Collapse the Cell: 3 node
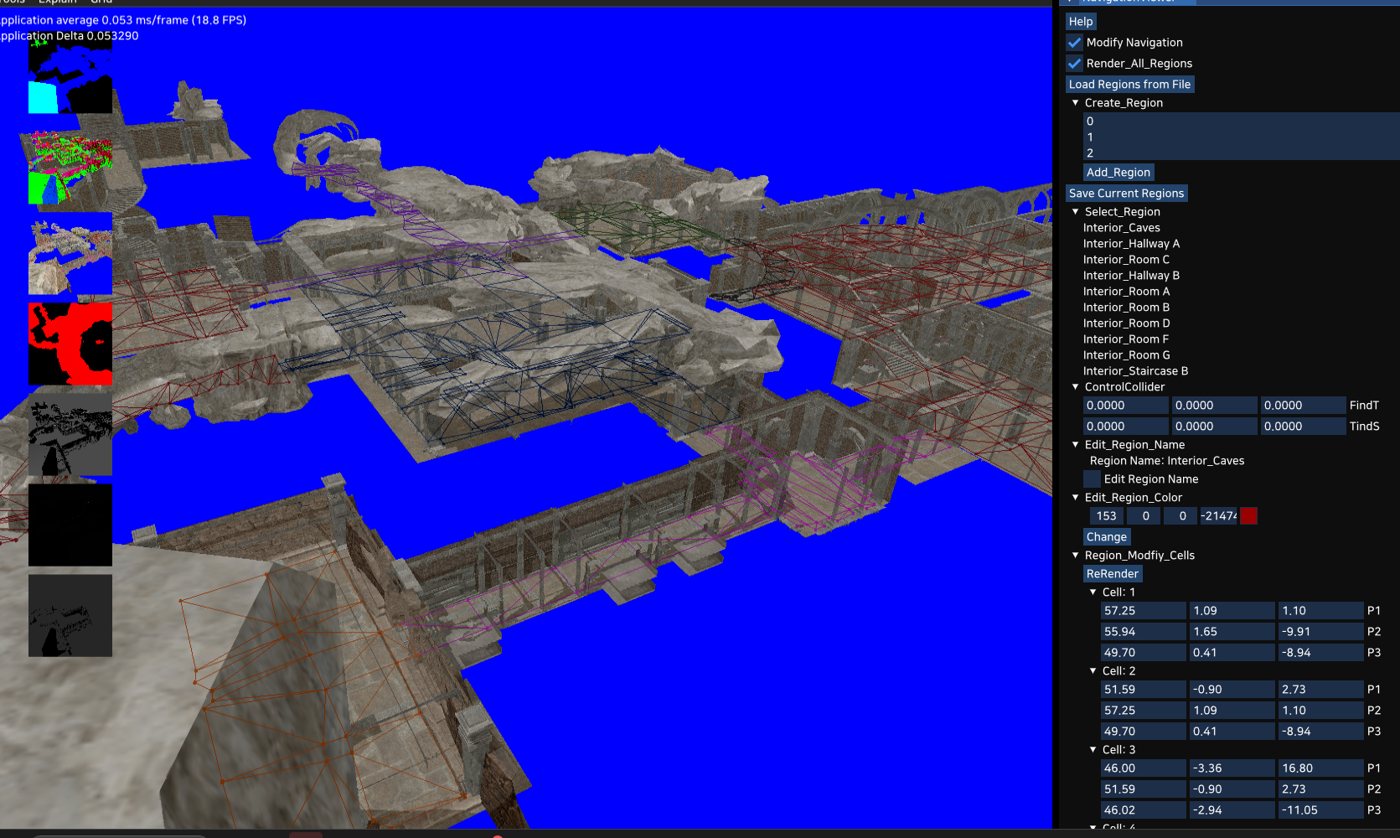Viewport: 1400px width, 838px height. (x=1093, y=750)
